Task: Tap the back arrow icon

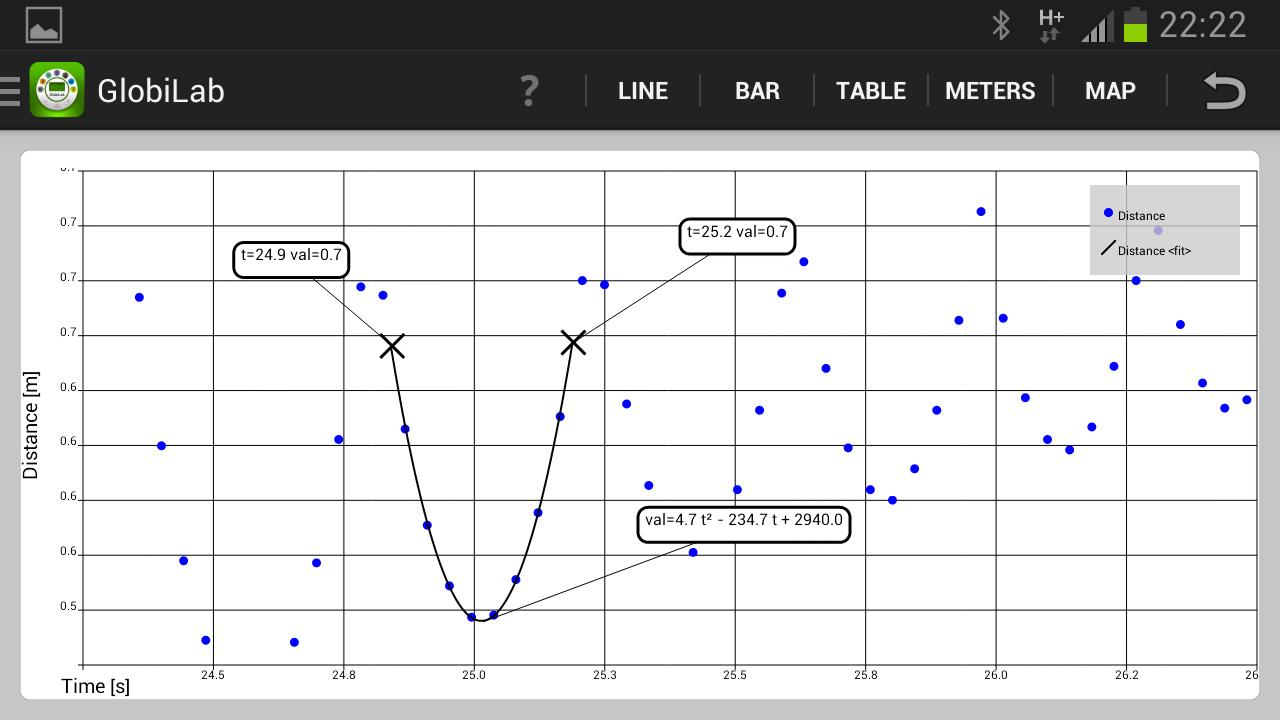Action: (1224, 91)
